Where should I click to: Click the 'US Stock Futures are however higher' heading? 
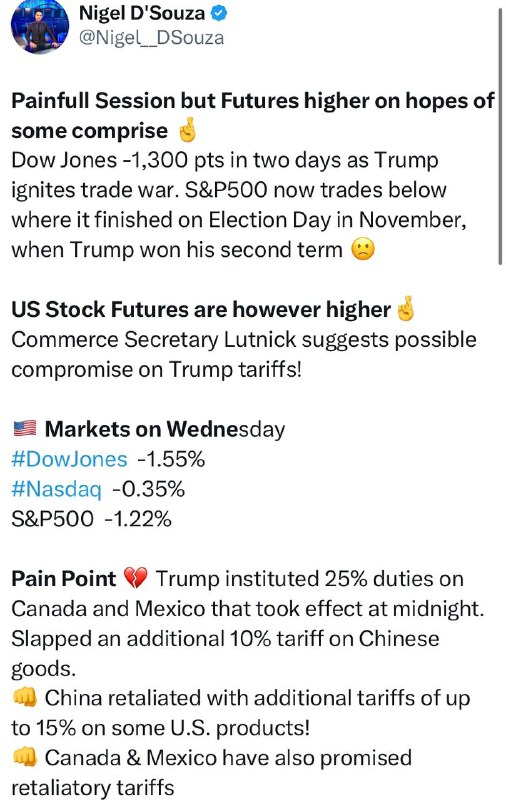(x=201, y=310)
